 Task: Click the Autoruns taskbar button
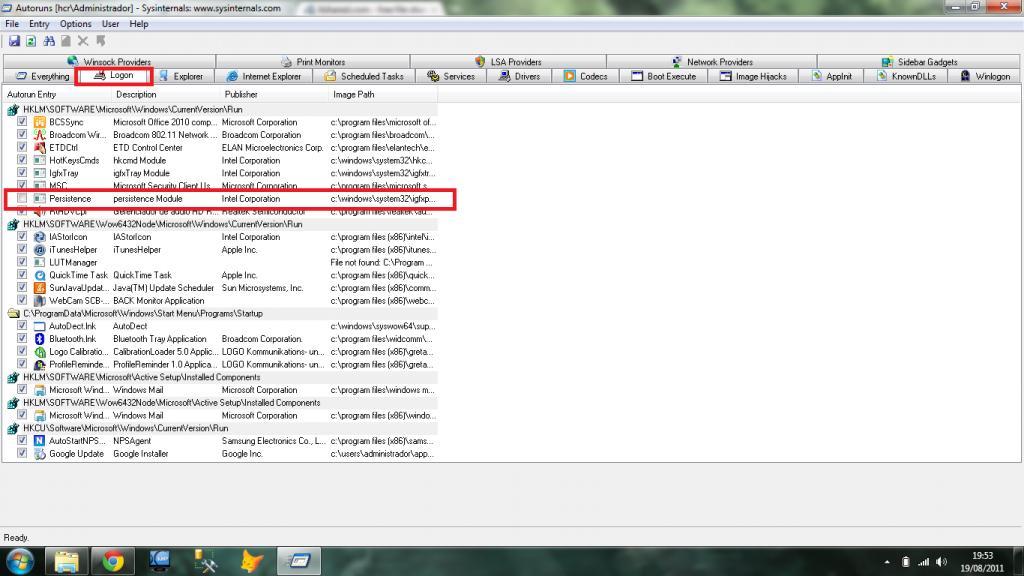299,562
